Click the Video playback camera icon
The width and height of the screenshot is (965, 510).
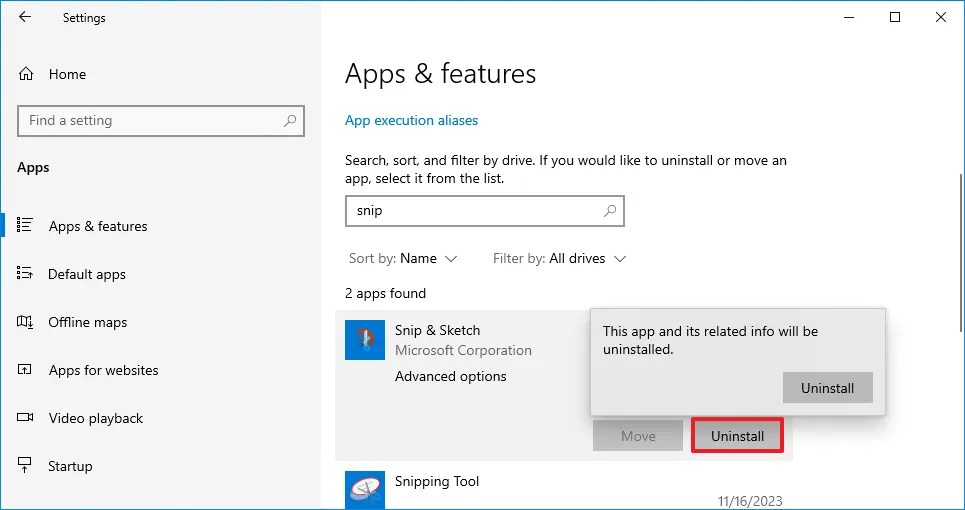coord(25,418)
